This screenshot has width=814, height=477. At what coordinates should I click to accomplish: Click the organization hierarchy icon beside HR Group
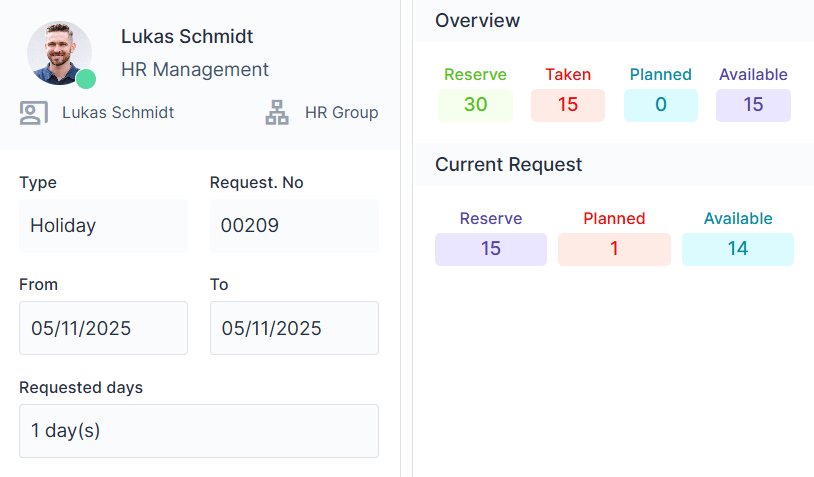coord(277,113)
